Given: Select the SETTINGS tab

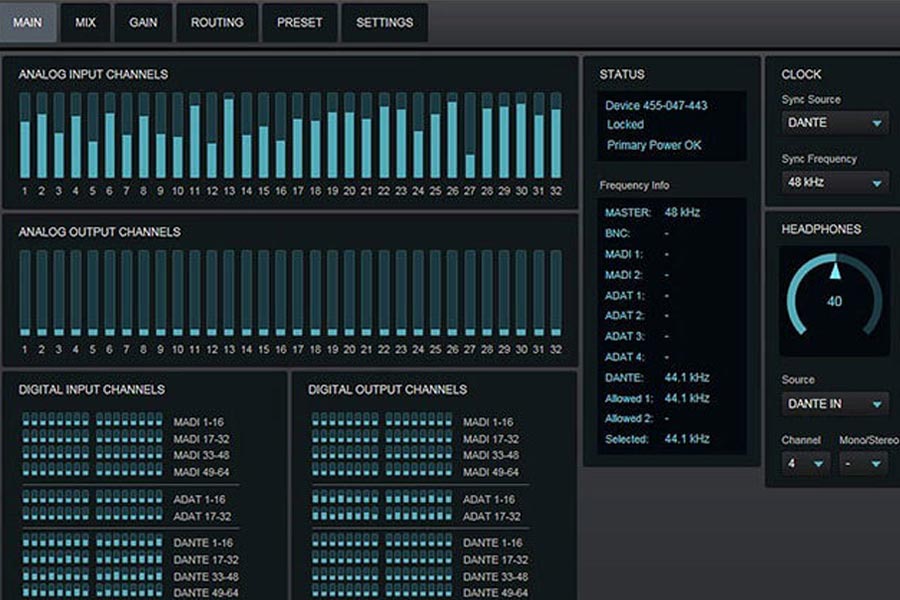Looking at the screenshot, I should pyautogui.click(x=384, y=23).
